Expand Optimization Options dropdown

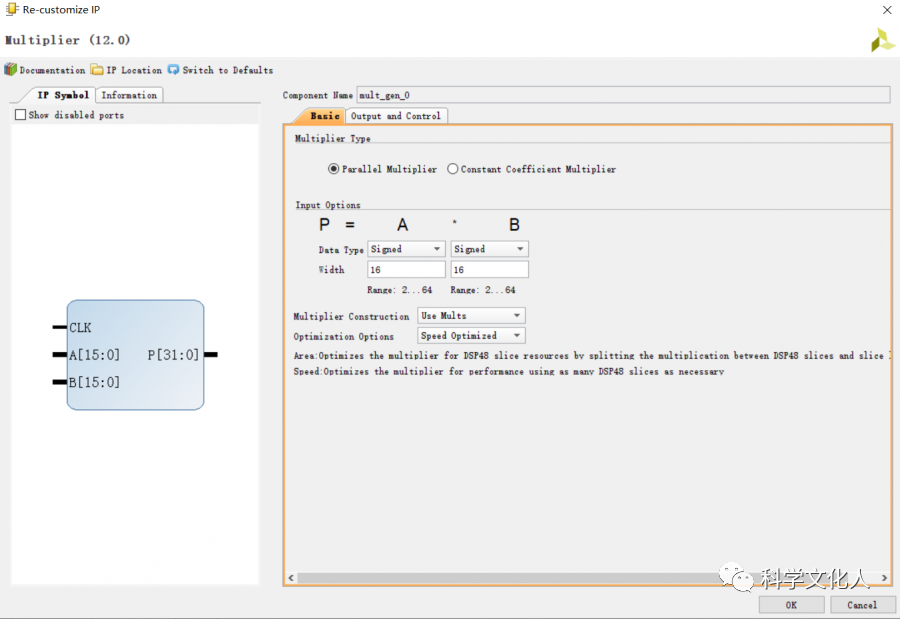471,336
